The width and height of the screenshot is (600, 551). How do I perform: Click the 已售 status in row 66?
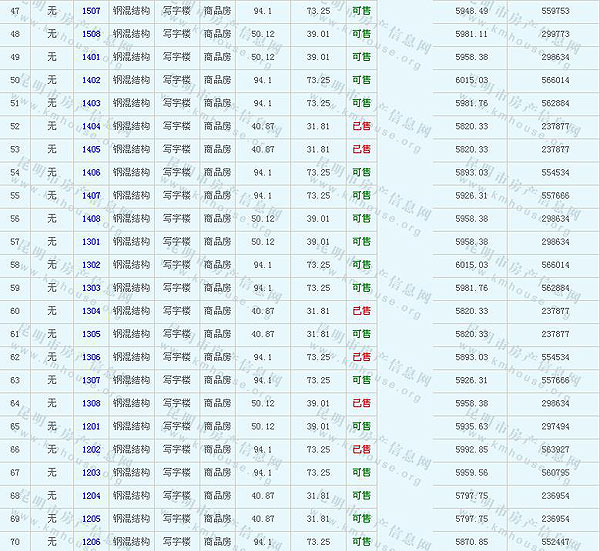[x=361, y=449]
